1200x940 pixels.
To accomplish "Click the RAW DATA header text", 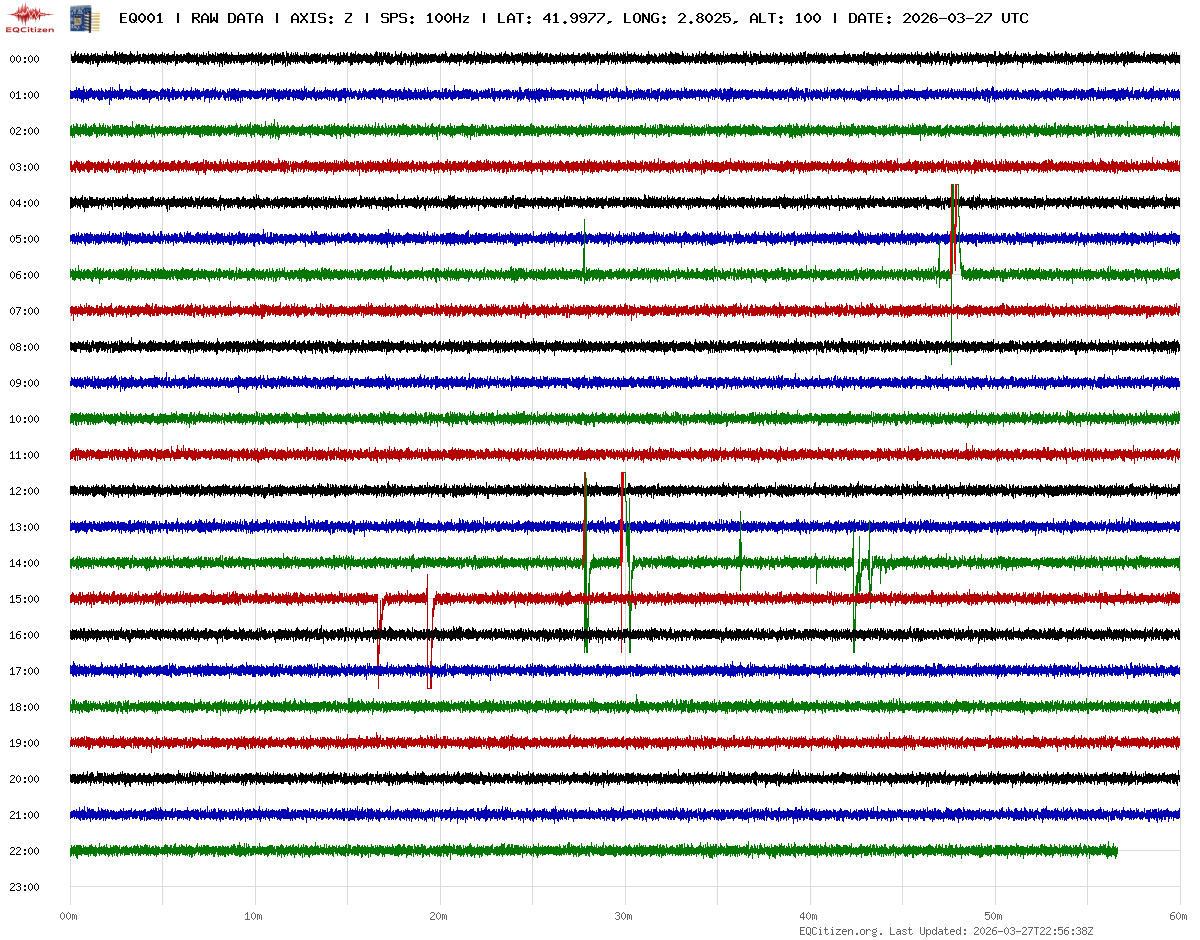I will click(x=227, y=18).
